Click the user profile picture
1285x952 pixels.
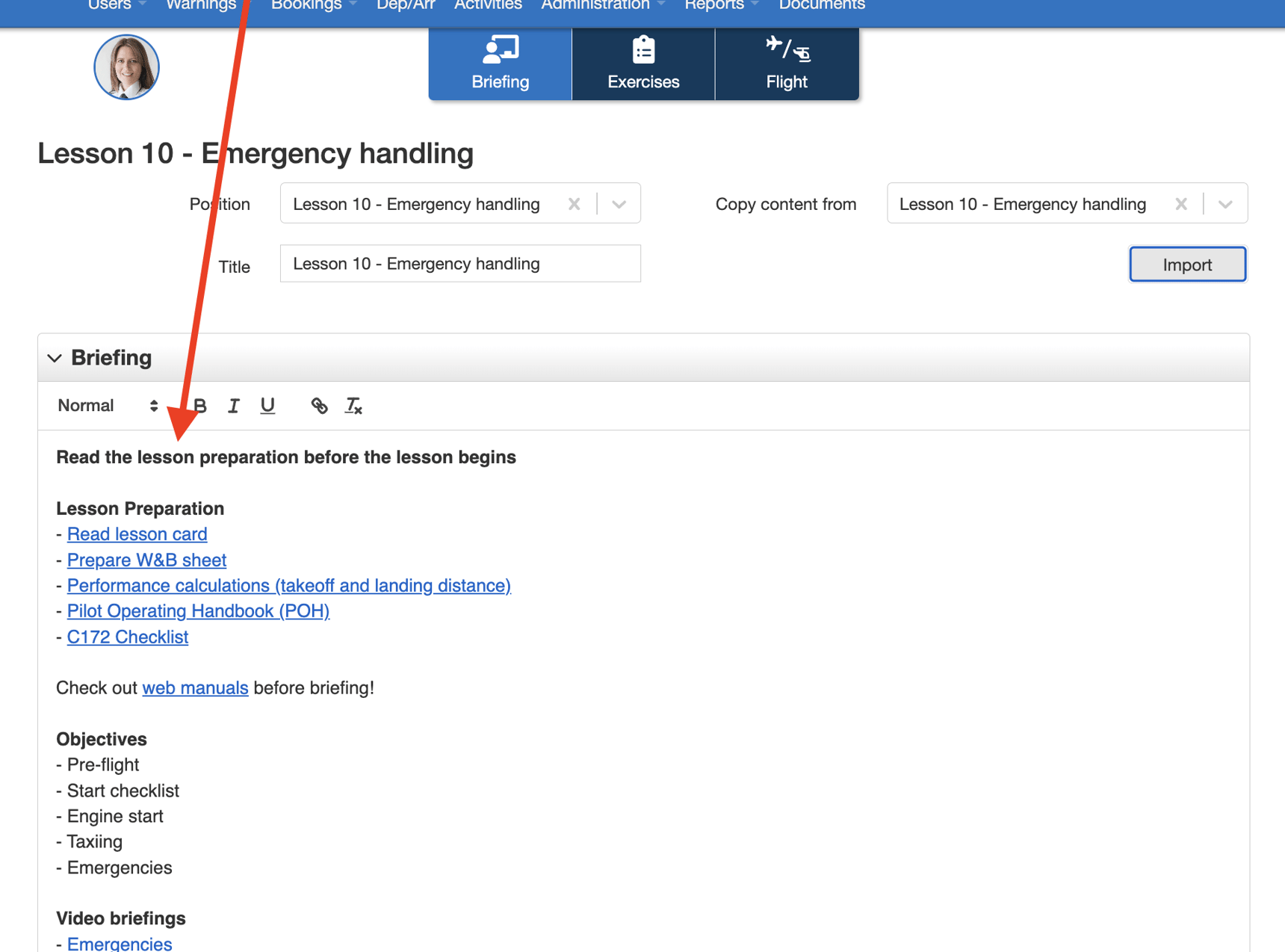[x=126, y=67]
